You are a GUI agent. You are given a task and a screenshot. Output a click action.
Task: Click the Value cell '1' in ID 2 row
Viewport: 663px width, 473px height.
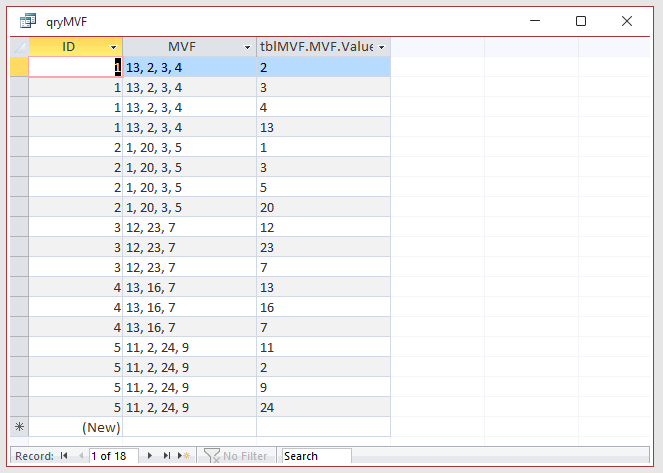pyautogui.click(x=323, y=147)
